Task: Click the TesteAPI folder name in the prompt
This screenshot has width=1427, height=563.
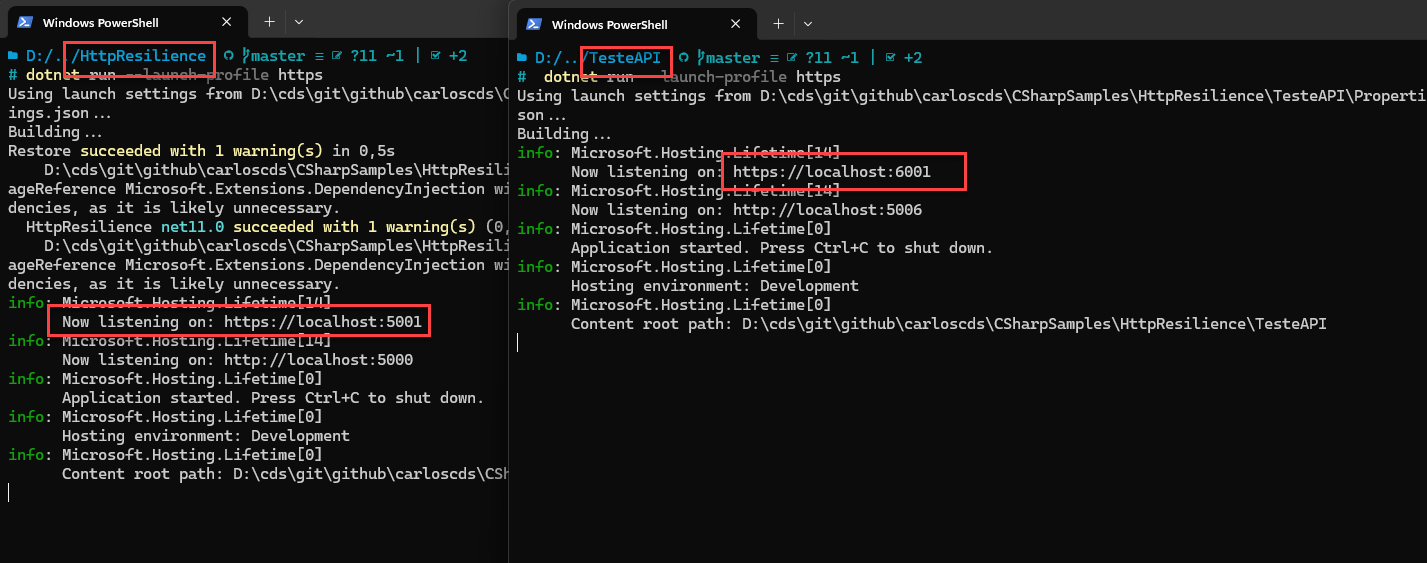Action: coord(625,58)
